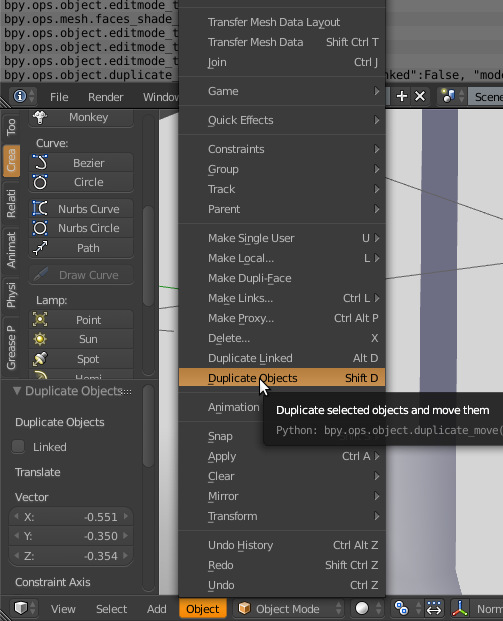Choose Duplicate Objects menu entry

tap(282, 378)
